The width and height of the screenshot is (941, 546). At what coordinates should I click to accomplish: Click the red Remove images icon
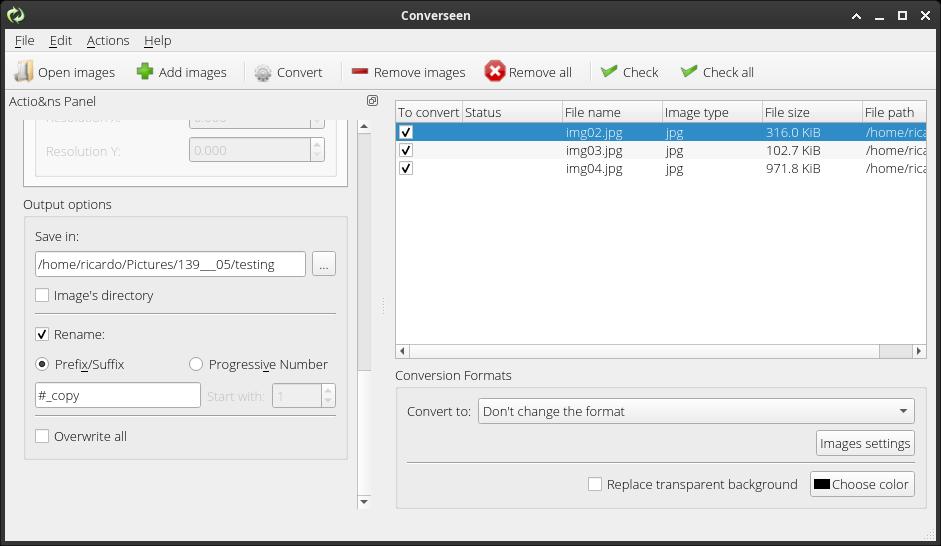pyautogui.click(x=360, y=72)
